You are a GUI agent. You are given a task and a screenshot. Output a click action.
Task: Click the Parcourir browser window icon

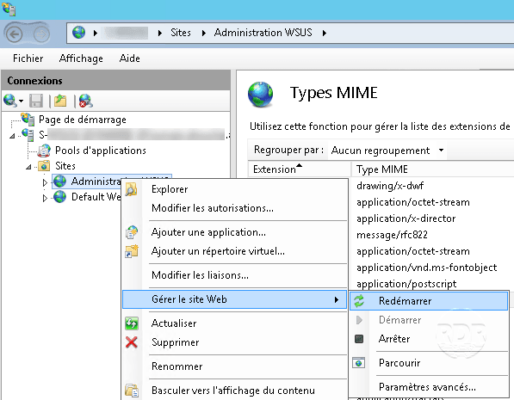click(x=359, y=363)
